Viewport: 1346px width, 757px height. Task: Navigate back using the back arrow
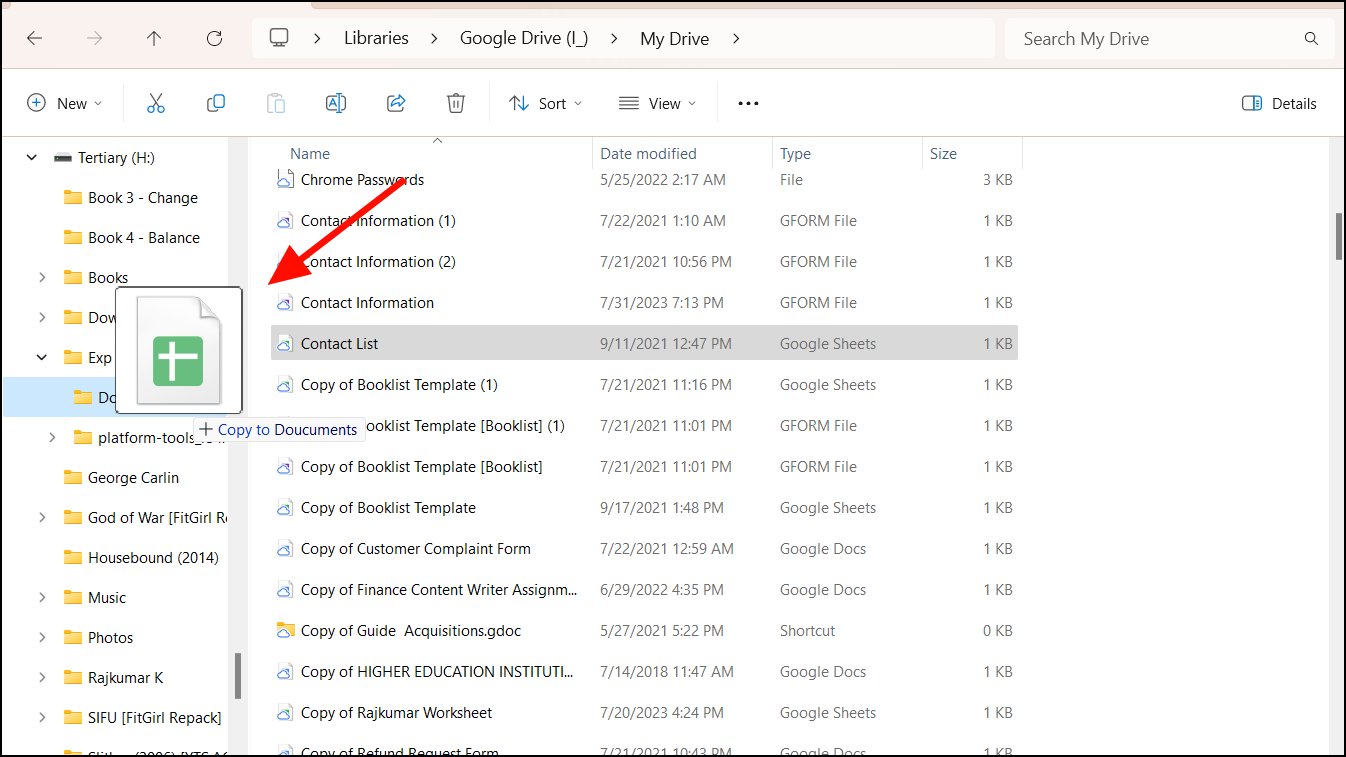coord(34,38)
